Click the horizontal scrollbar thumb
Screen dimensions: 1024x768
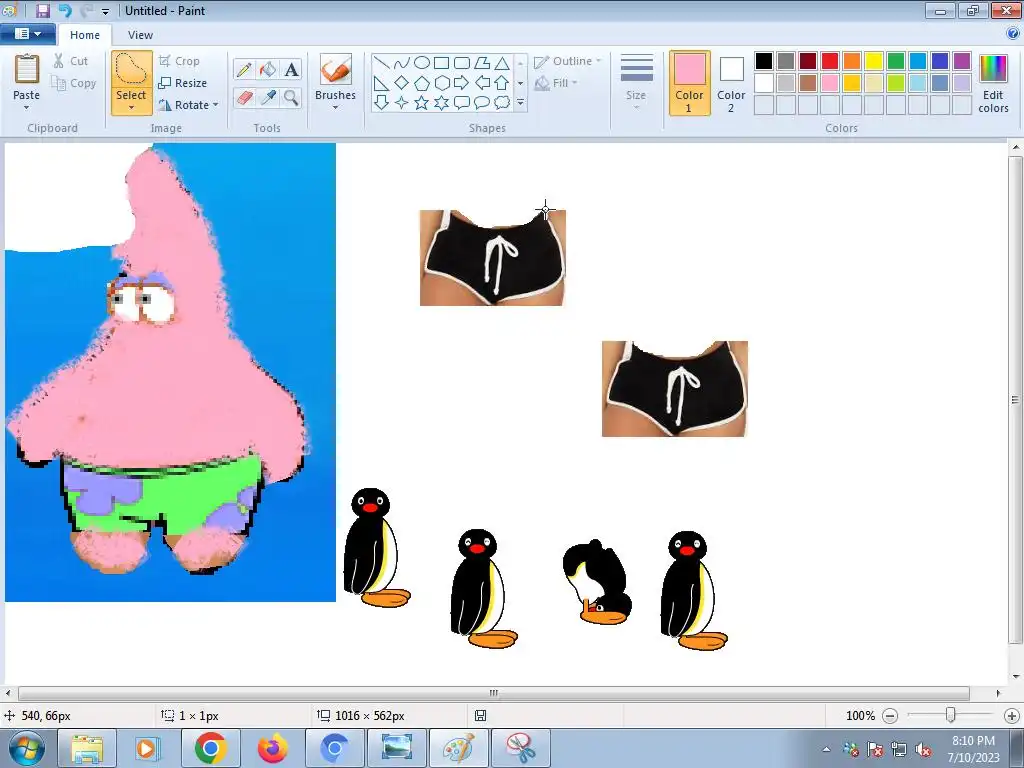pyautogui.click(x=494, y=693)
